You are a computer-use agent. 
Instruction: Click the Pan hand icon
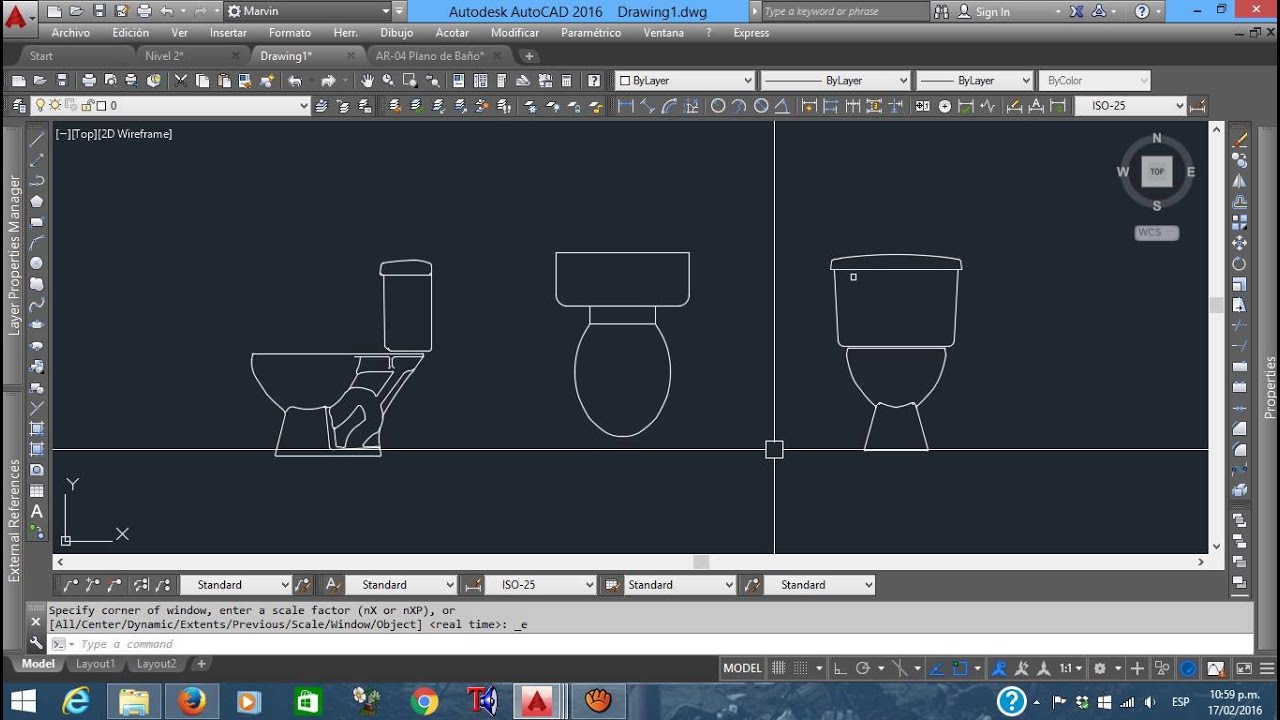pyautogui.click(x=367, y=81)
